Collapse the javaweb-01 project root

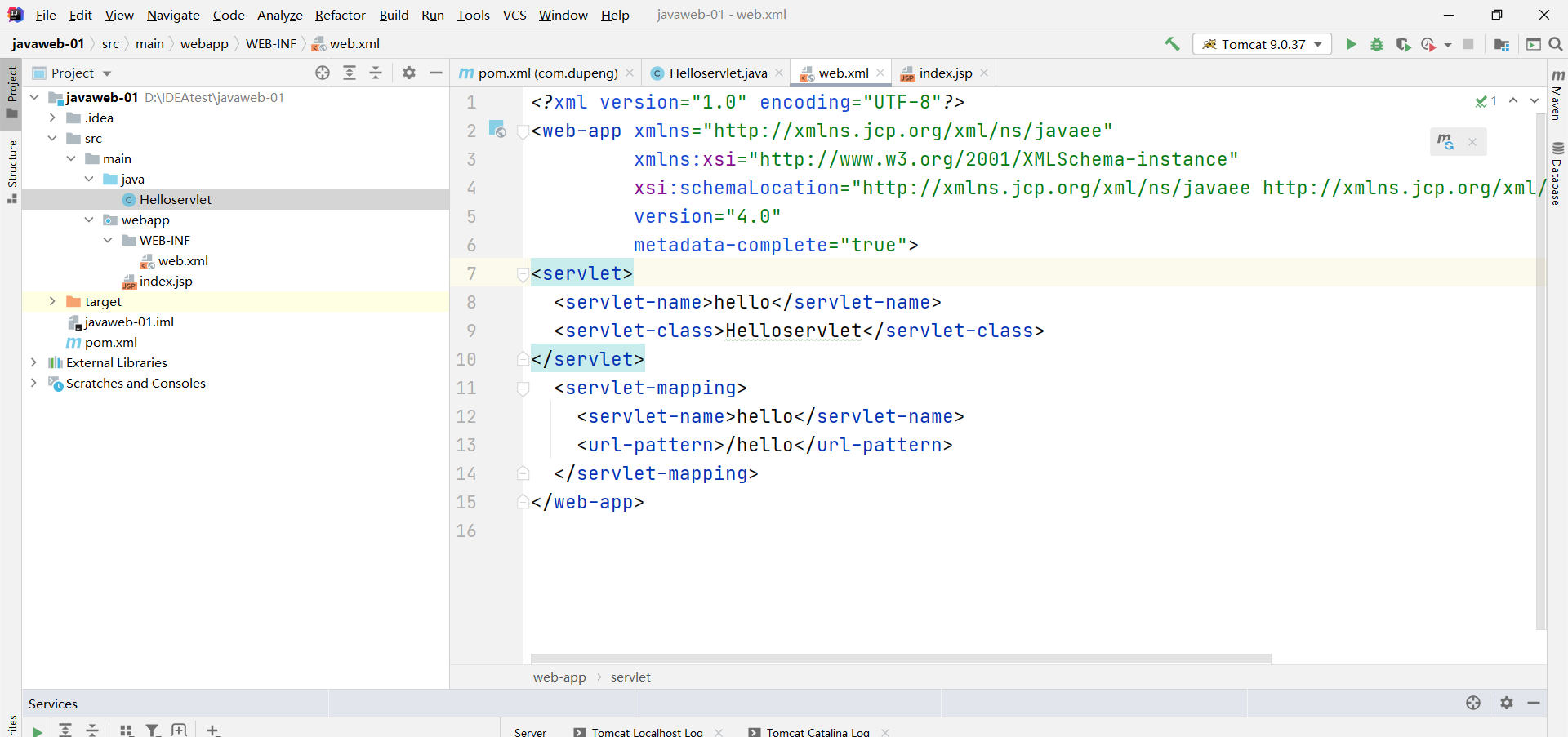point(34,97)
